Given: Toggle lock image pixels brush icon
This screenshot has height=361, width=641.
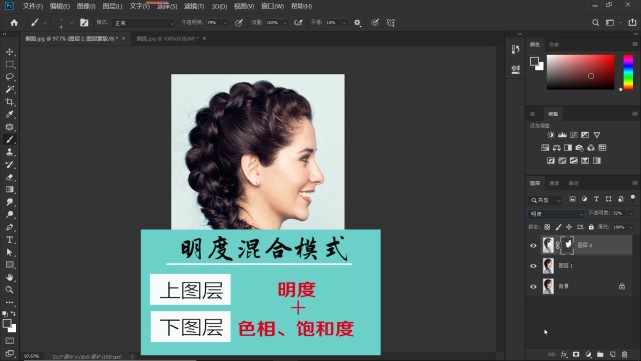Looking at the screenshot, I should pos(558,227).
